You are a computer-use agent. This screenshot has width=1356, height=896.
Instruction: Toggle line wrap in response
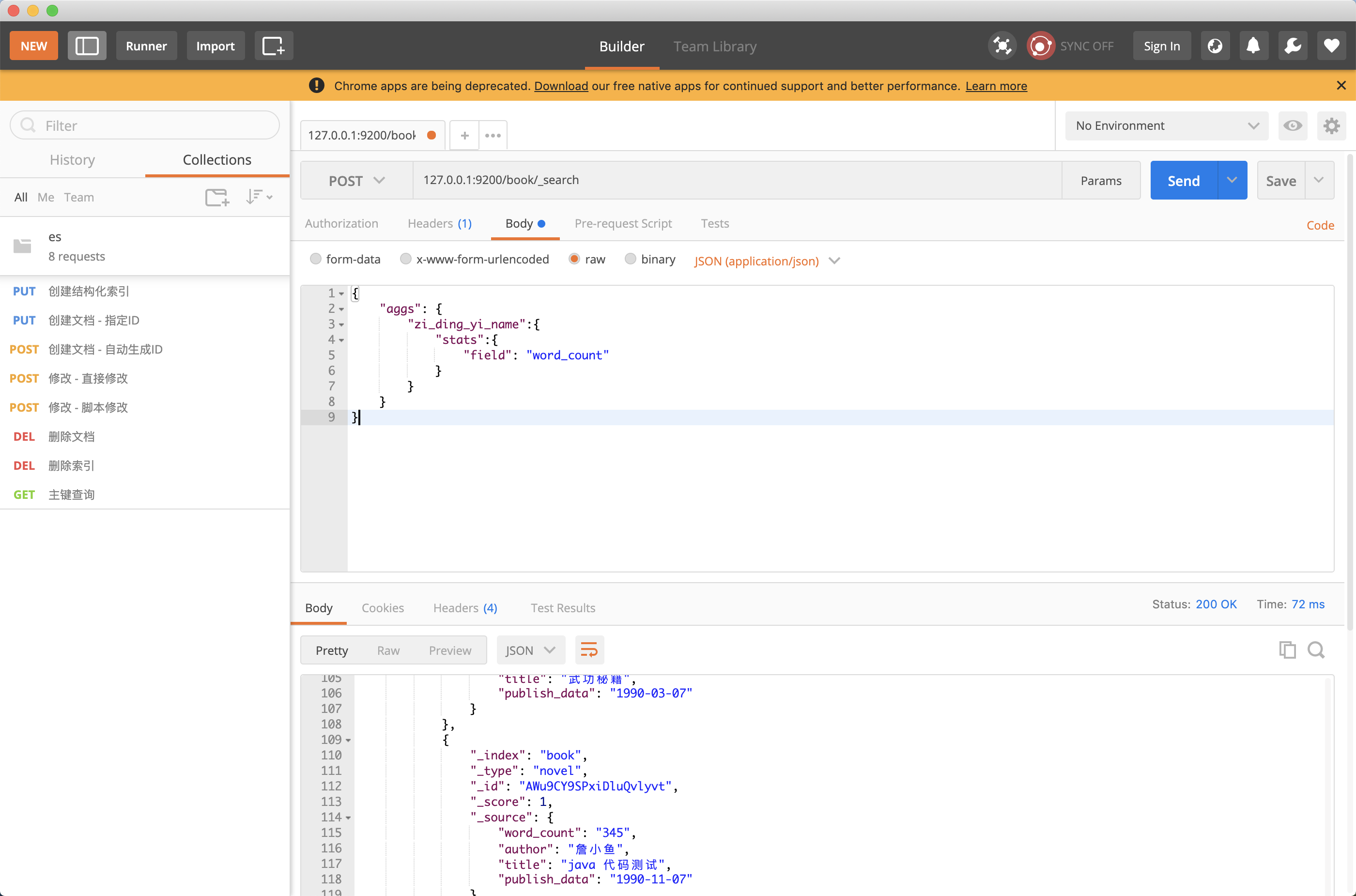coord(588,649)
